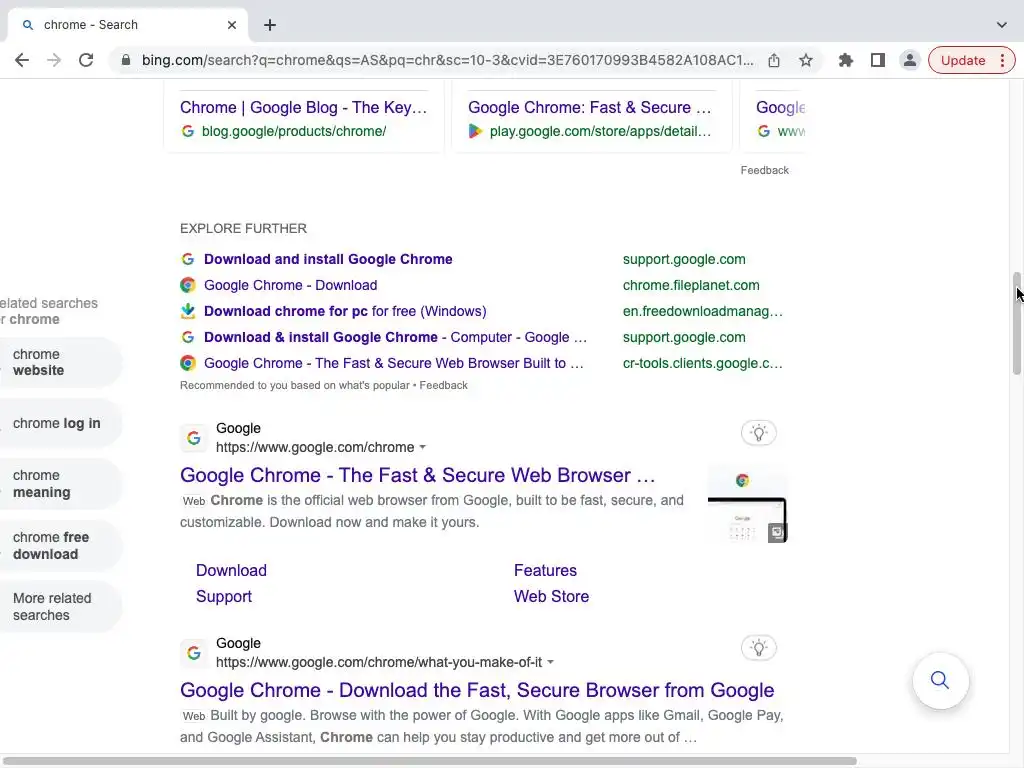Screen dimensions: 1024x768
Task: Open the Chrome result thumbnail image
Action: click(747, 504)
